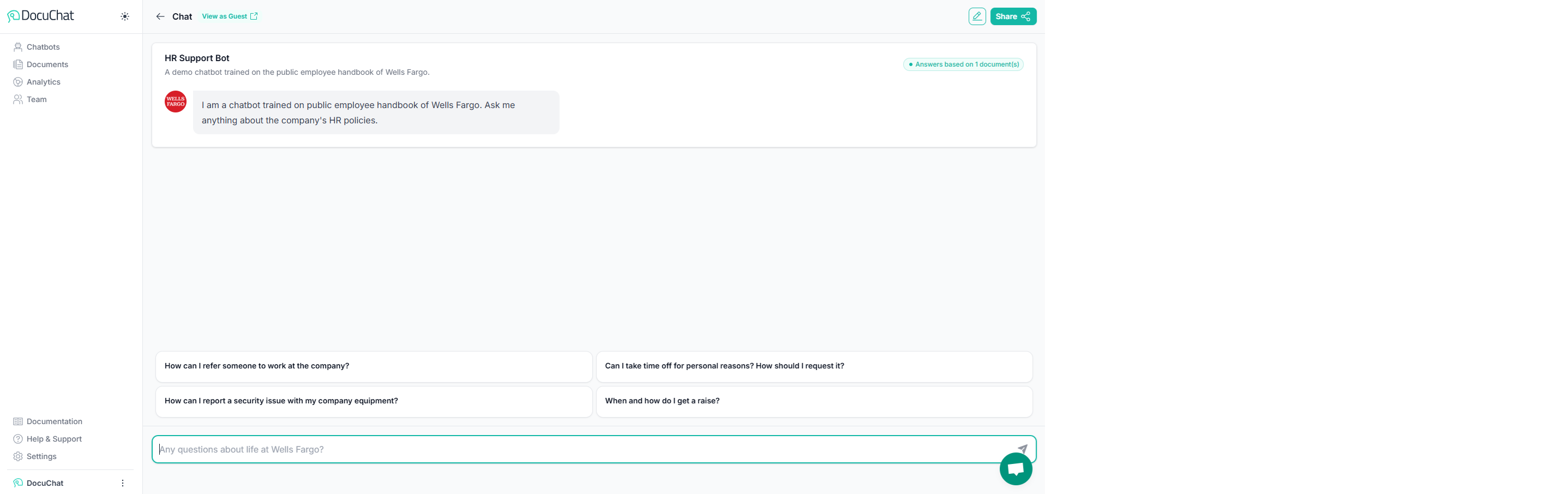Open Documents in the sidebar
Image resolution: width=1568 pixels, height=494 pixels.
point(47,64)
